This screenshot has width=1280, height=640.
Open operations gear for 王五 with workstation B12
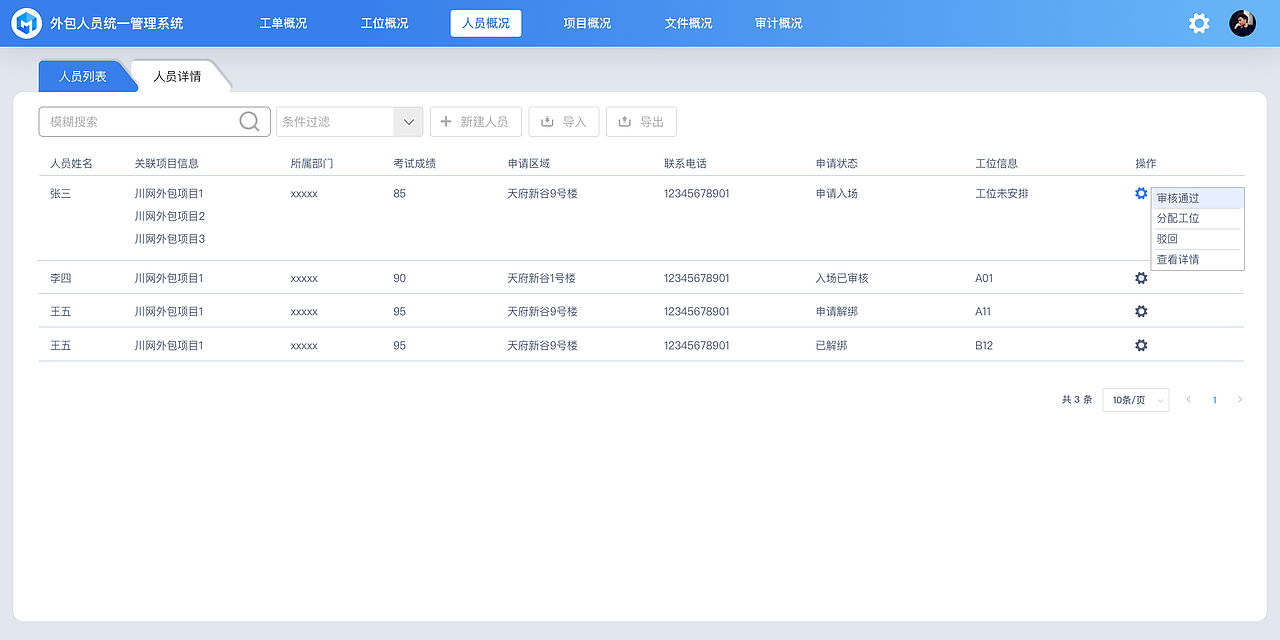[x=1141, y=345]
